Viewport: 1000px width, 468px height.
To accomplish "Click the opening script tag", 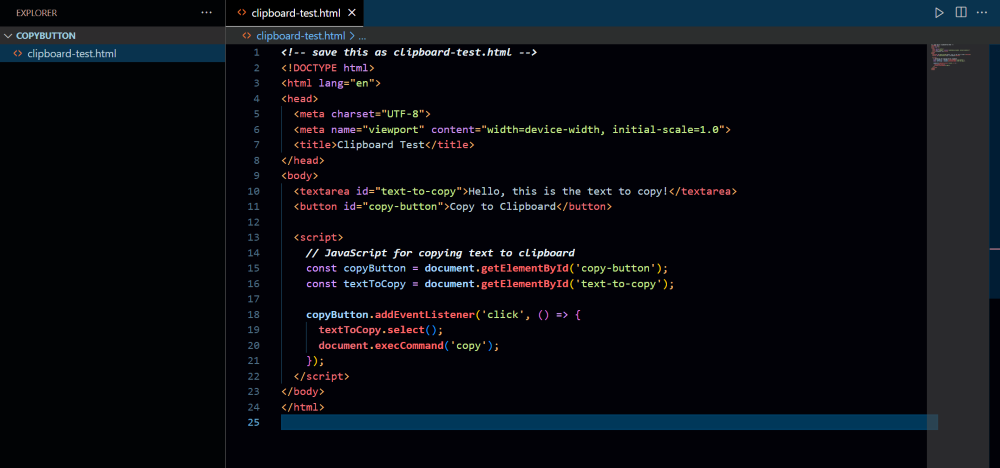I will [318, 237].
